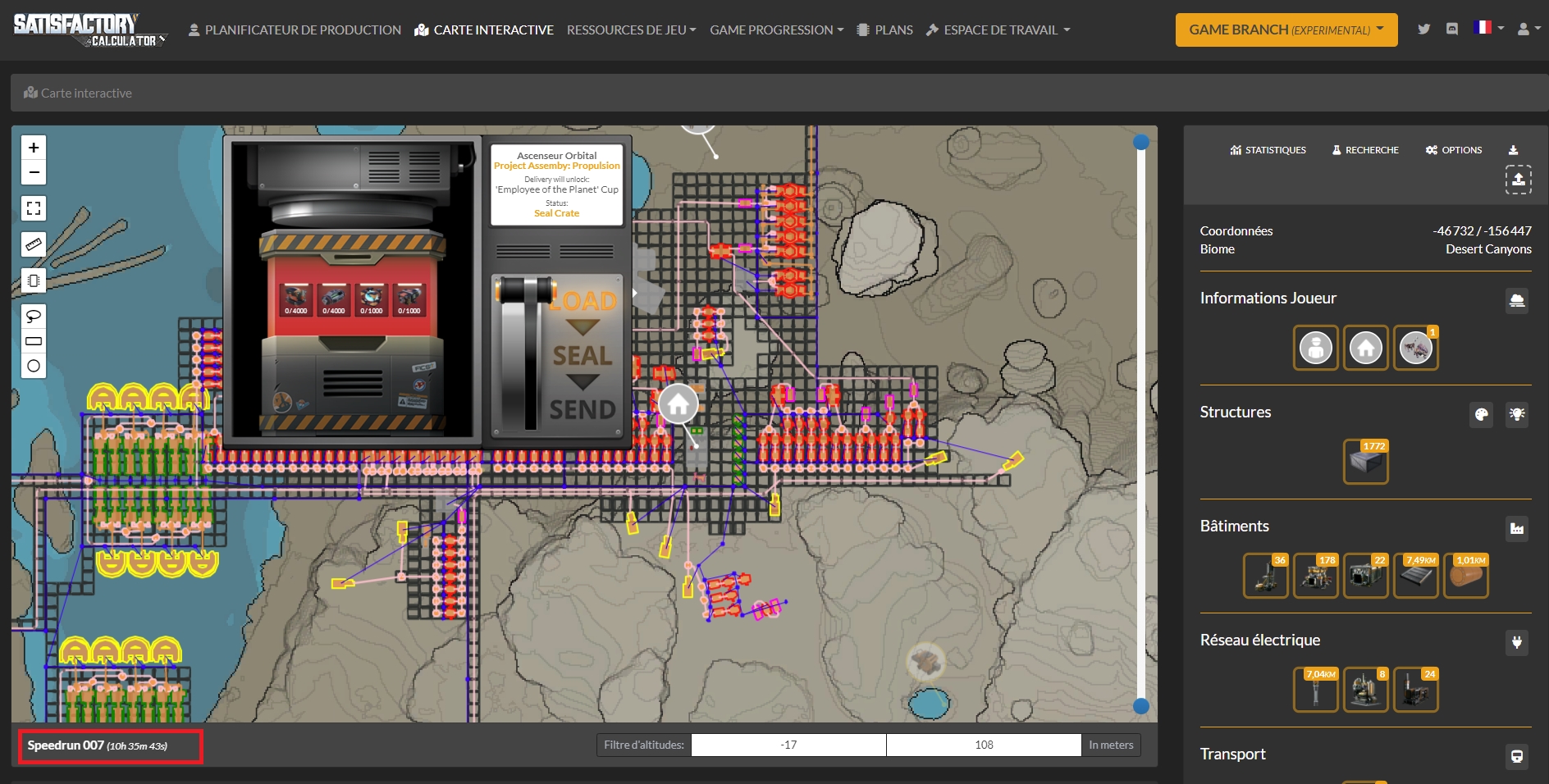Screen dimensions: 1549x784
Task: Toggle foundations layer with 1772 count
Action: pyautogui.click(x=1365, y=462)
